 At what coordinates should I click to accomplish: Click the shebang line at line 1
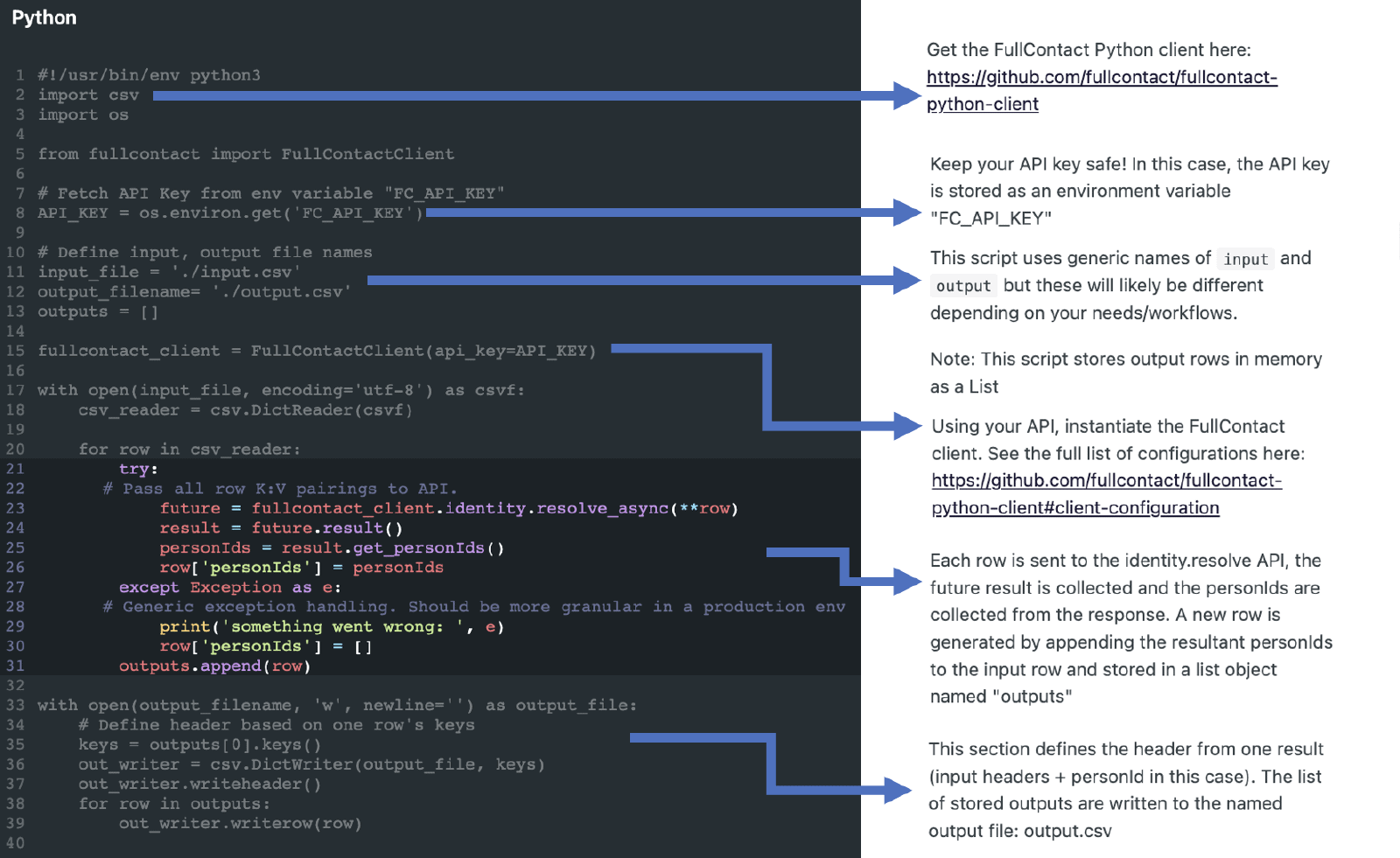tap(149, 75)
